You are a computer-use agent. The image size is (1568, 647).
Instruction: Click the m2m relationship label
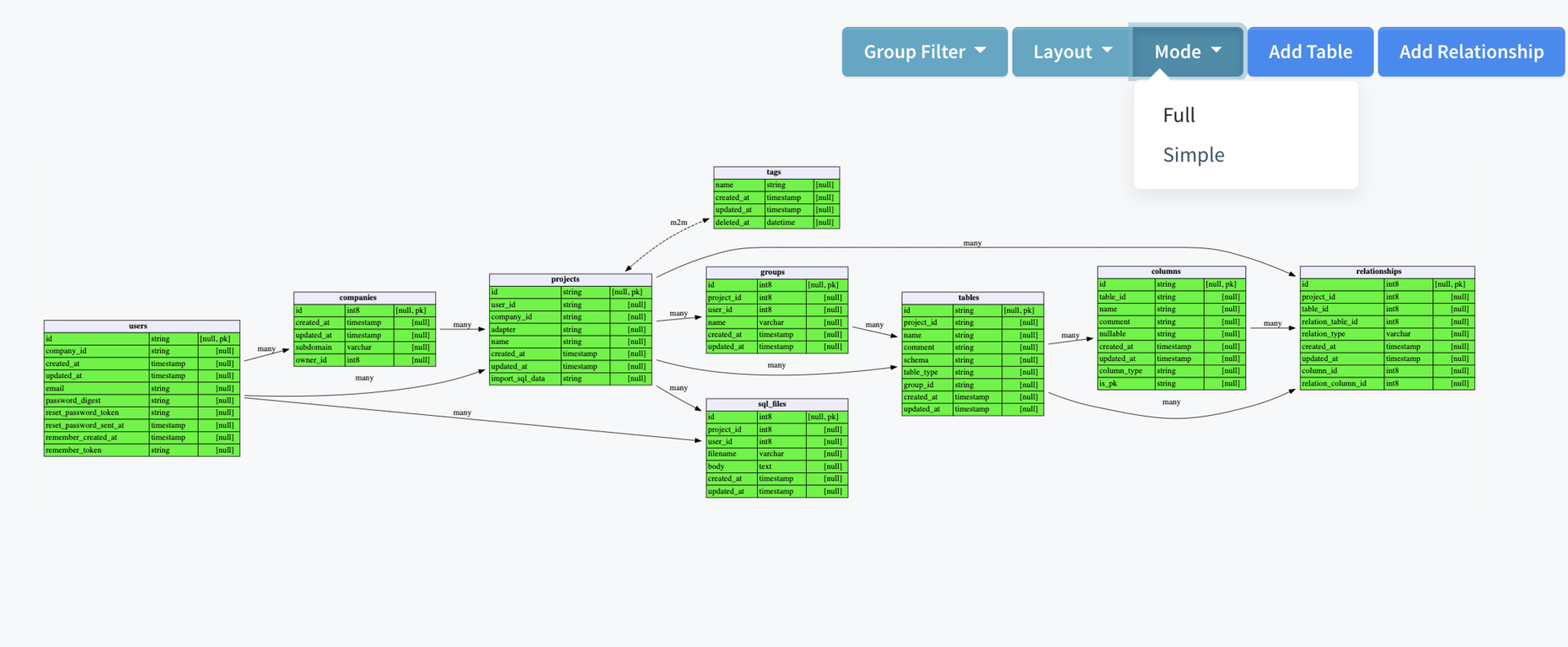[679, 222]
